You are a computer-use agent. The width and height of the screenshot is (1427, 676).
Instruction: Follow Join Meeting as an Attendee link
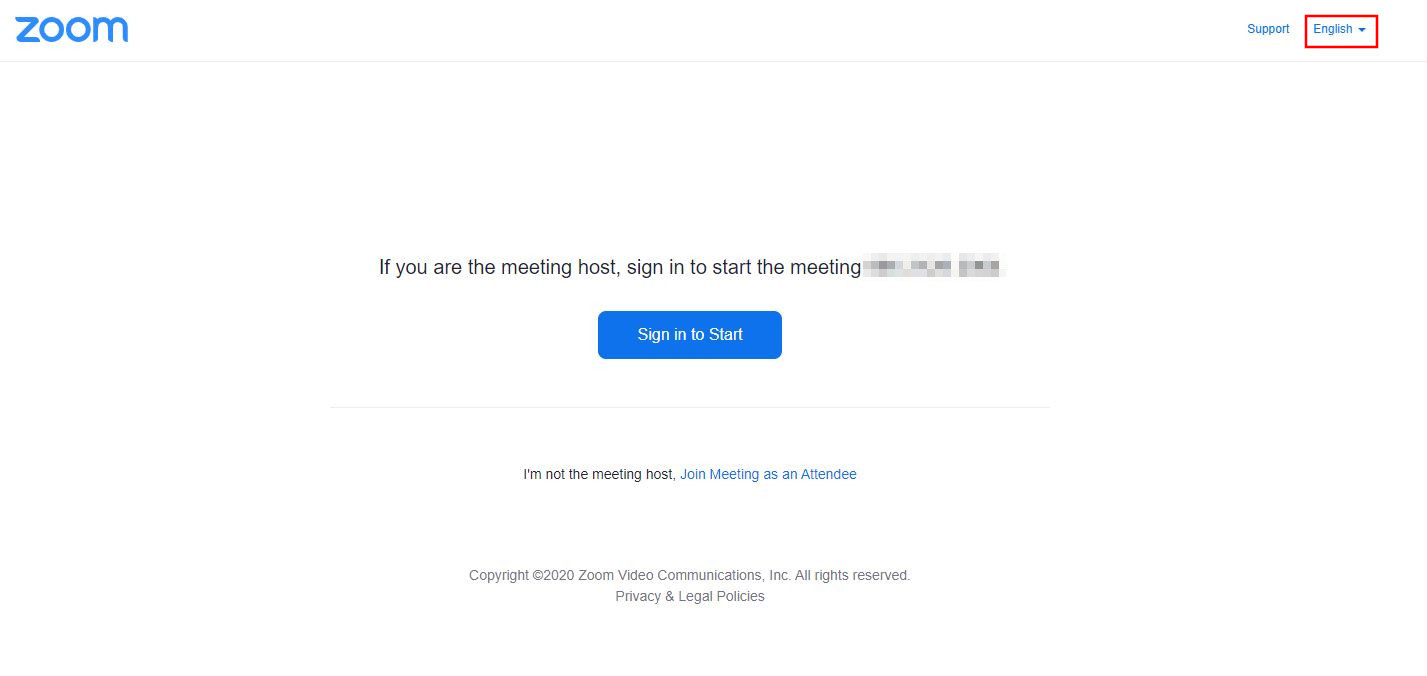pos(768,474)
